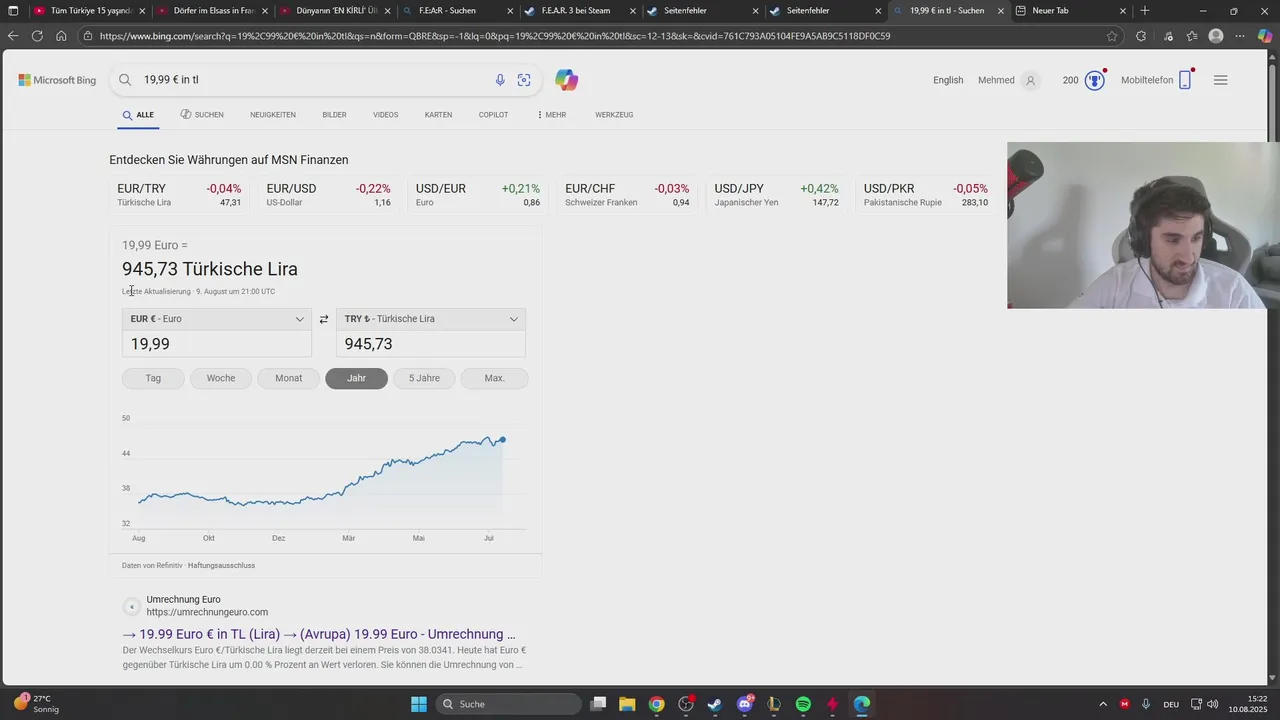
Task: Switch to Copilot search tab
Action: [x=493, y=115]
